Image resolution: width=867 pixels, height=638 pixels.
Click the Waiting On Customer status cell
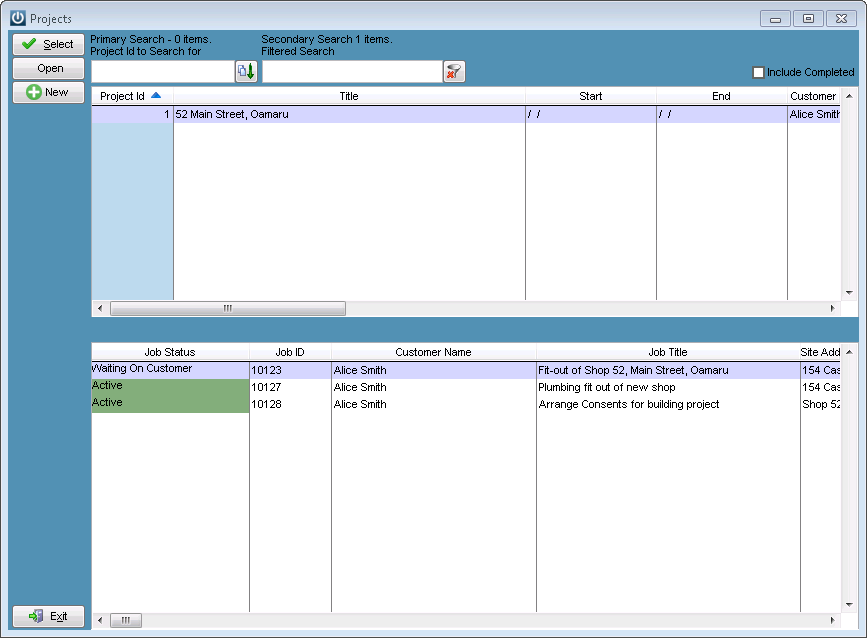[x=170, y=370]
